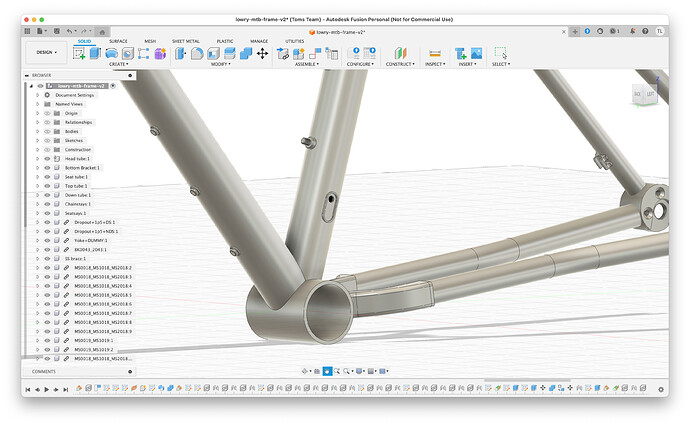The image size is (690, 424).
Task: Click the Select tool icon
Action: (x=501, y=53)
